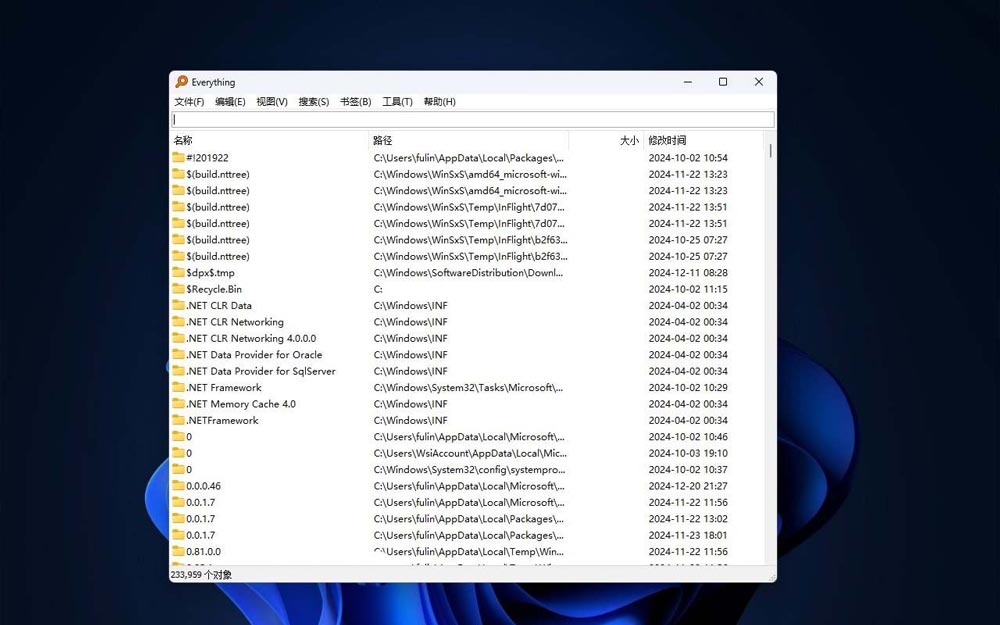Click folder icon of .NET Data Provider for Oracle
The height and width of the screenshot is (625, 1000).
point(179,355)
